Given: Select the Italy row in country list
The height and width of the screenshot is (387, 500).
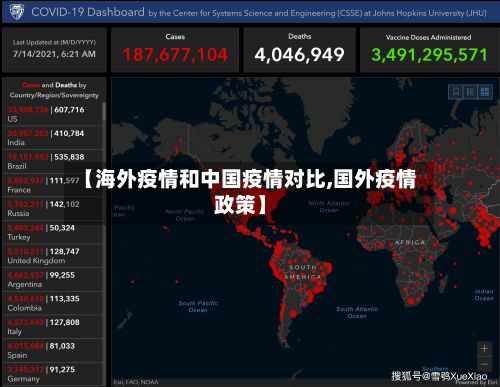Looking at the screenshot, I should (52, 327).
